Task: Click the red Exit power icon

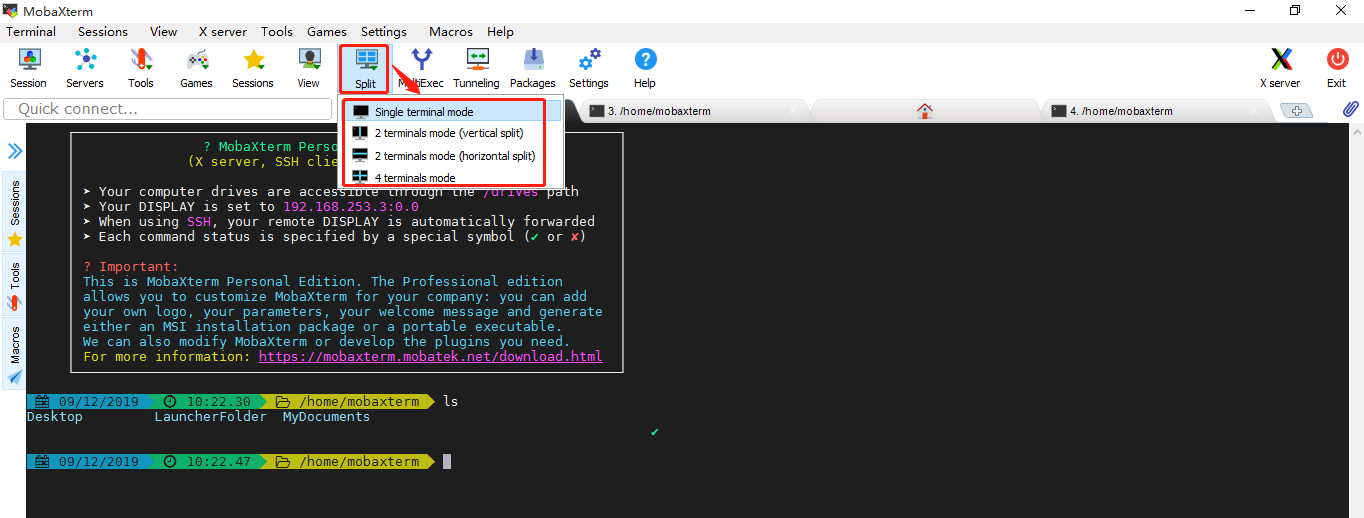Action: click(x=1337, y=68)
